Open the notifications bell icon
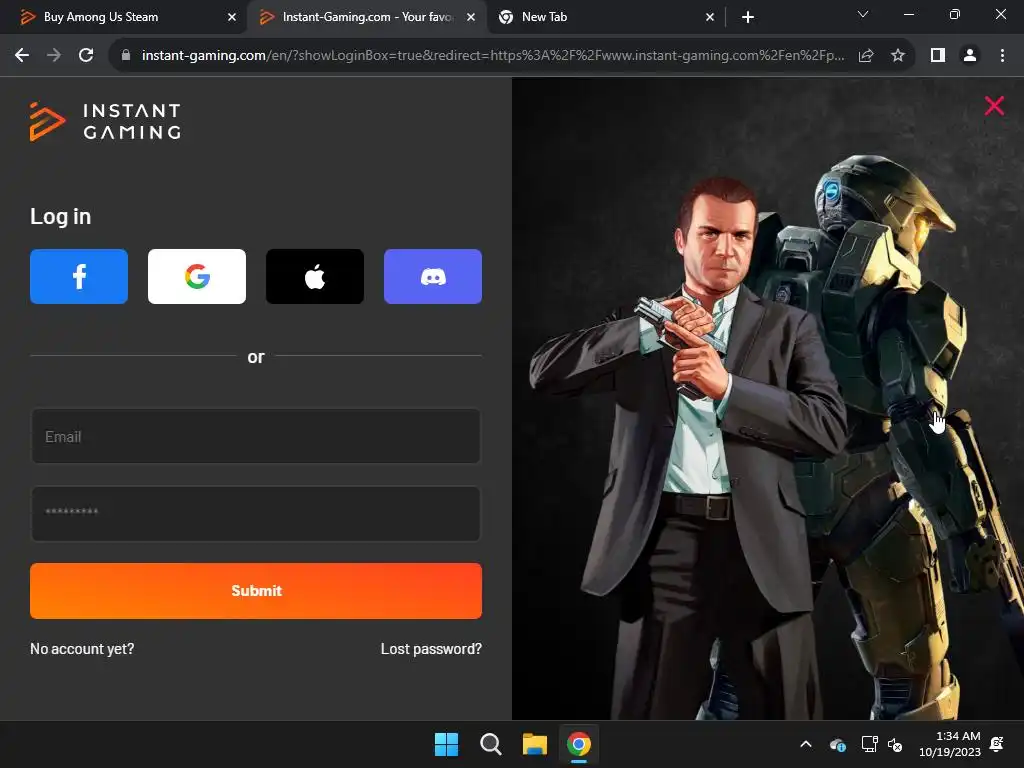 click(997, 744)
